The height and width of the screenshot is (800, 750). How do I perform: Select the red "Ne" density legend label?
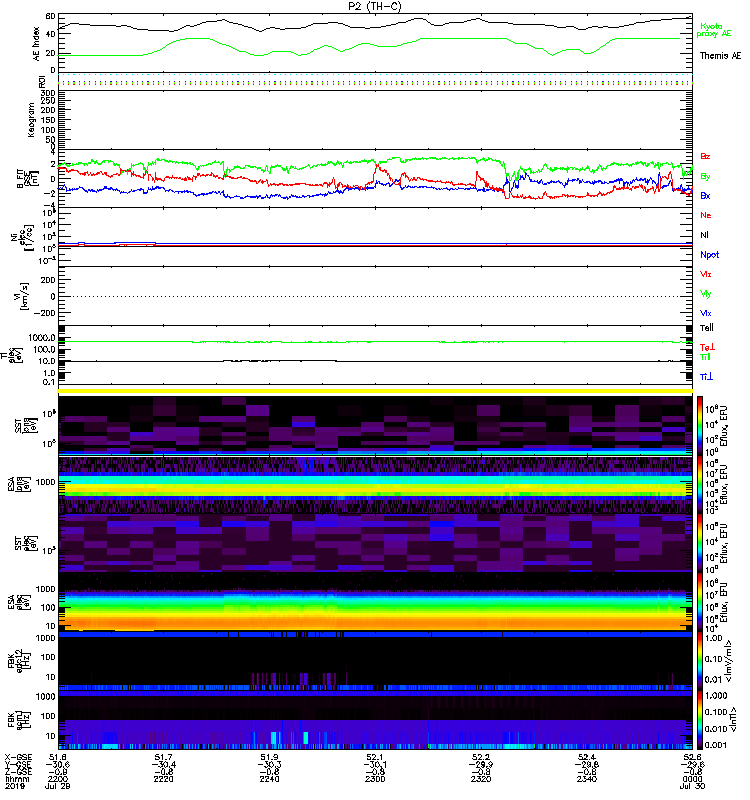pos(706,215)
